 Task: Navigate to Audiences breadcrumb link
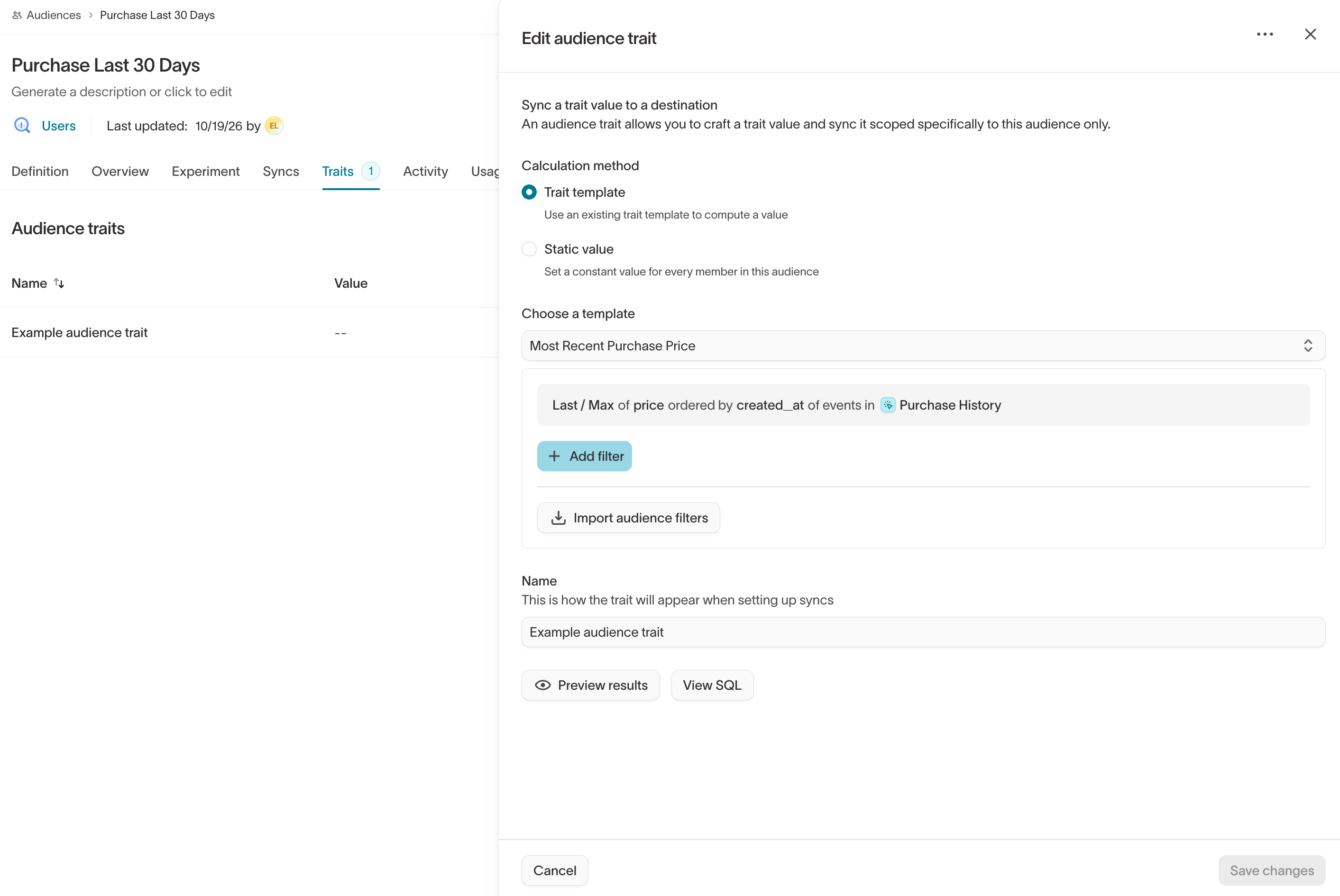pyautogui.click(x=54, y=16)
